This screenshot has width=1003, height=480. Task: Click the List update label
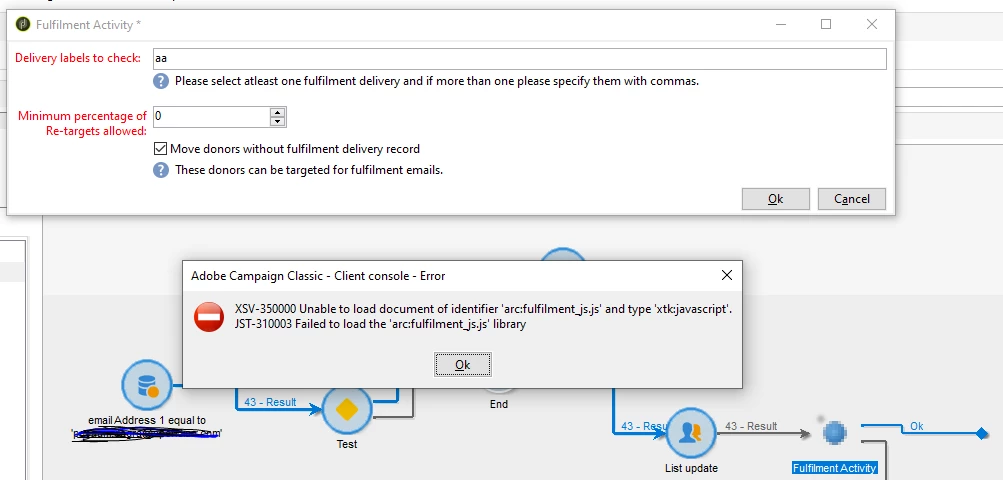tap(691, 468)
